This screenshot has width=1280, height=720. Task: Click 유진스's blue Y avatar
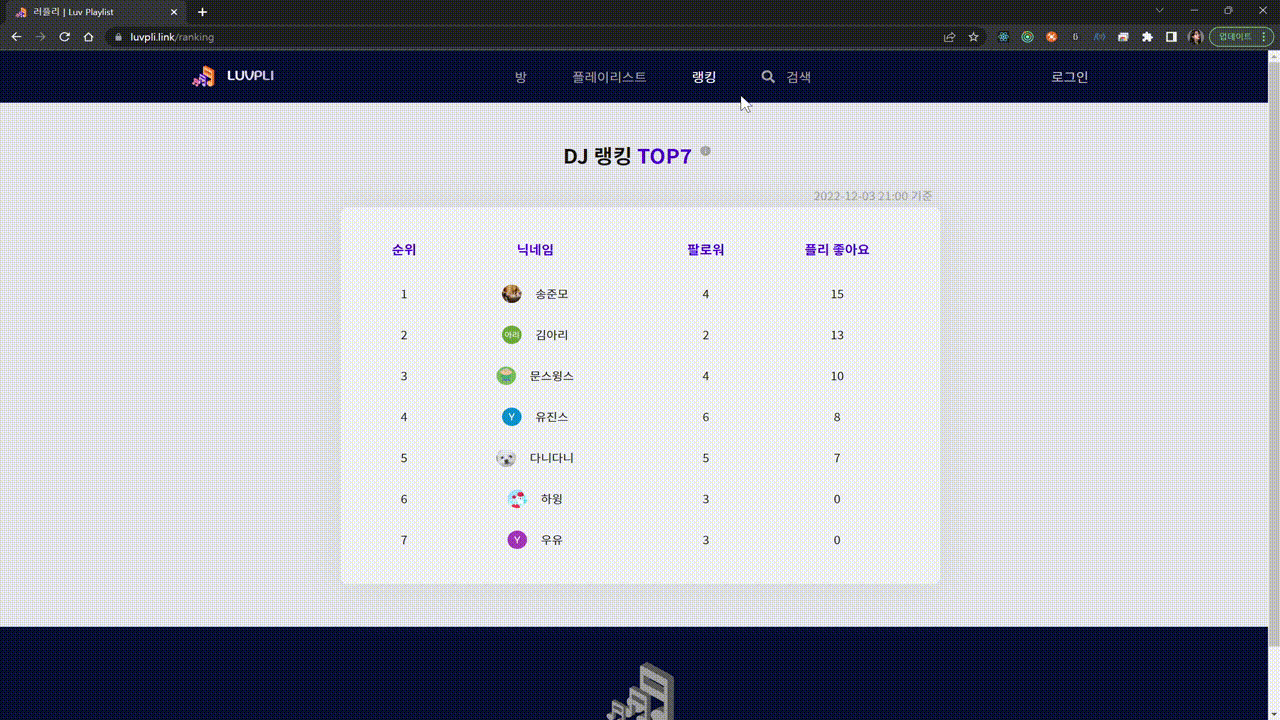click(511, 417)
